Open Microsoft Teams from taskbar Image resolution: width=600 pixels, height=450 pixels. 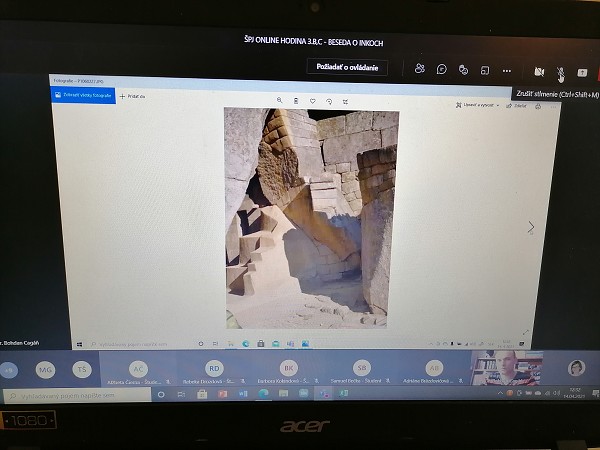(323, 393)
